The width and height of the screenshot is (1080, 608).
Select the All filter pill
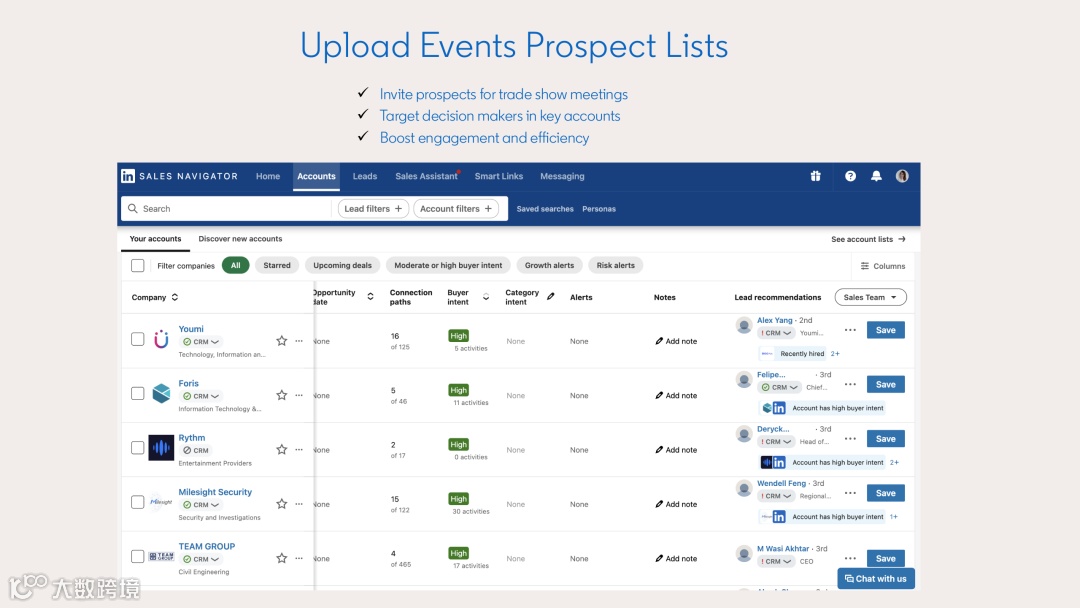point(236,265)
